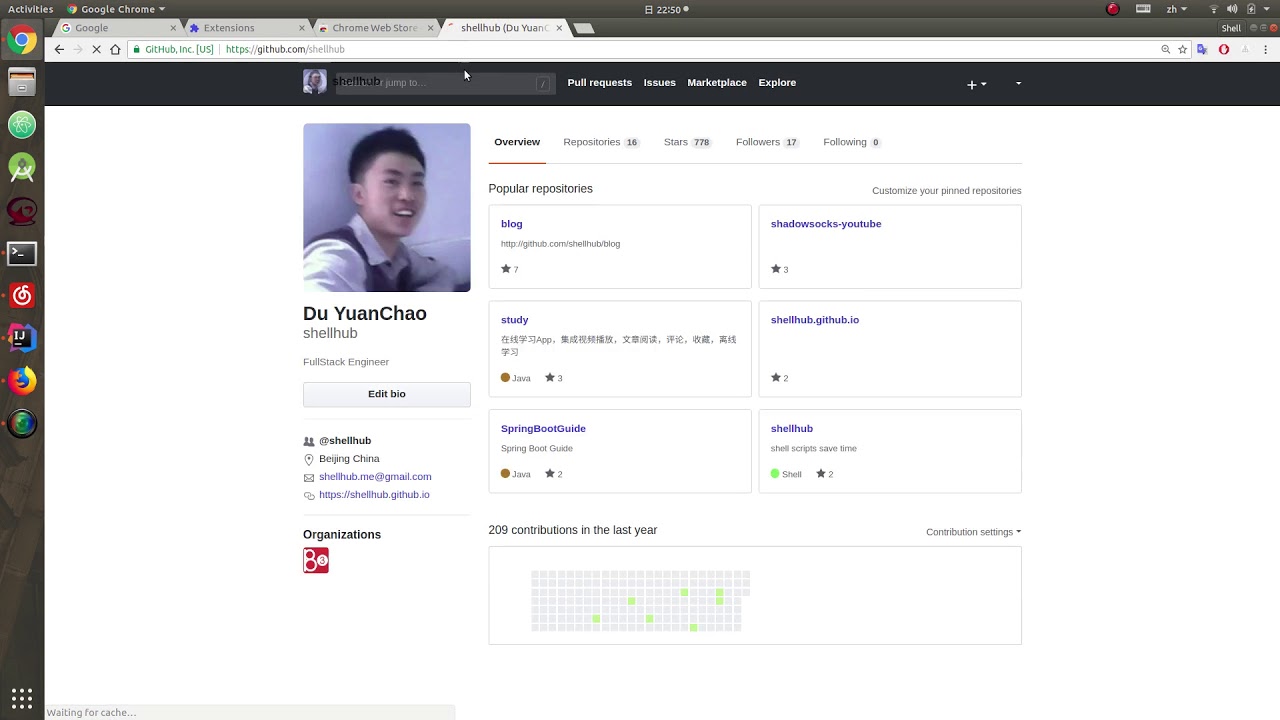Open the Following tab
The height and width of the screenshot is (720, 1280).
[x=852, y=142]
